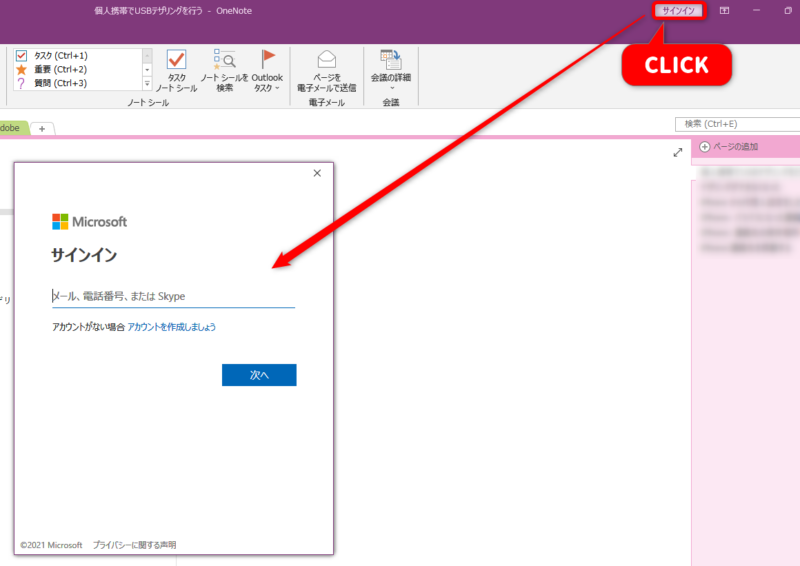
Task: Open プライバシーに関する声明 link
Action: click(135, 545)
